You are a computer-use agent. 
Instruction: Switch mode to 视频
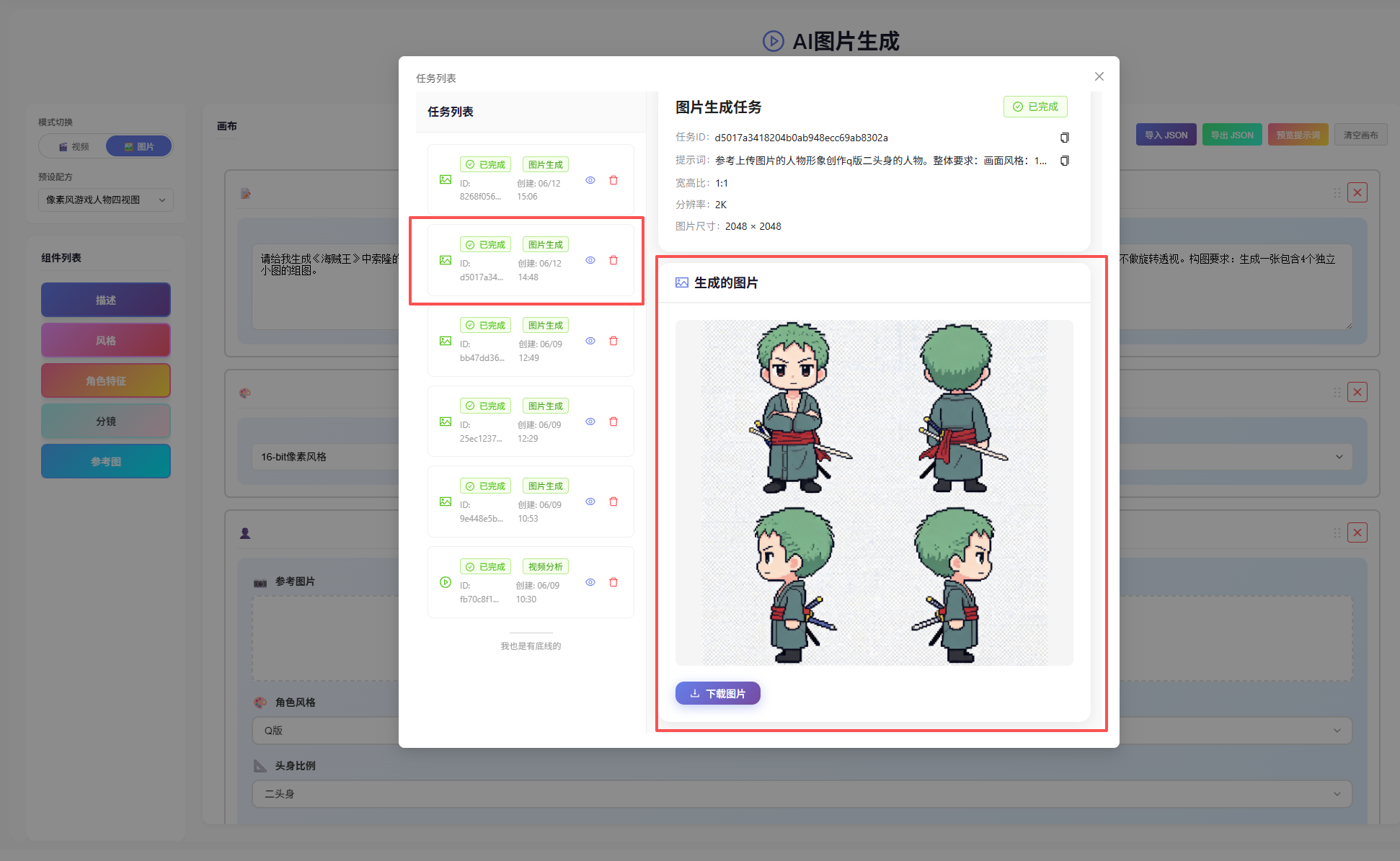click(x=74, y=146)
